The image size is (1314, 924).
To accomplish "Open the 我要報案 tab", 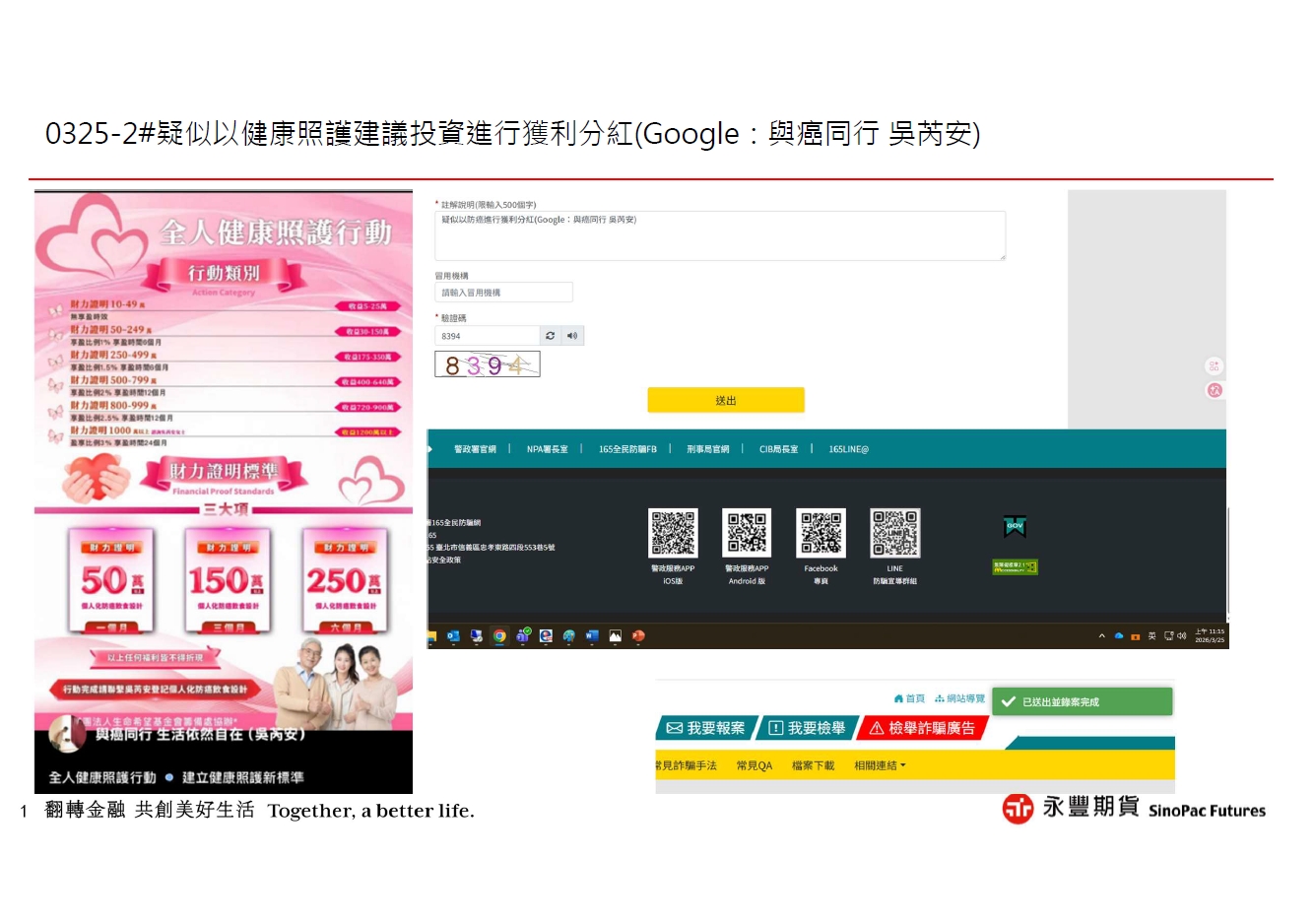I will pyautogui.click(x=706, y=728).
